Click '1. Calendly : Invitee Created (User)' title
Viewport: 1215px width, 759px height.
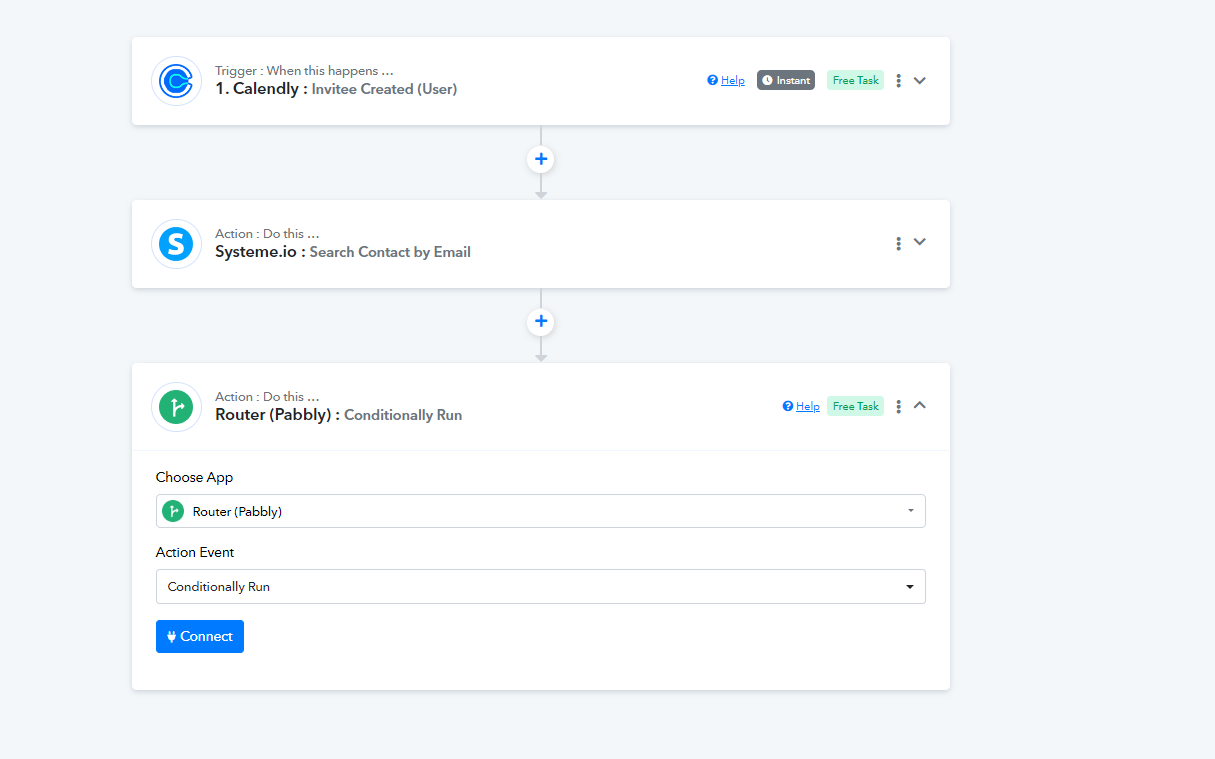(336, 89)
